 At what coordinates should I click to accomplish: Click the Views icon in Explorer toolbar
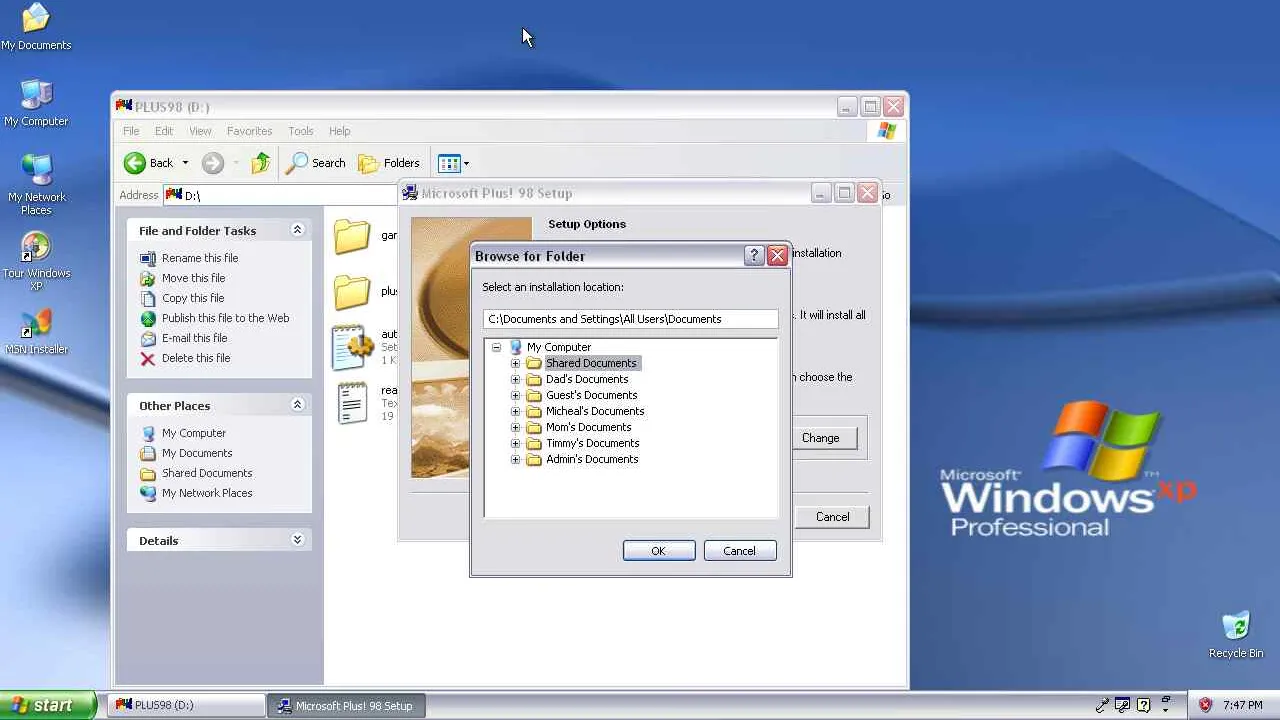tap(449, 163)
